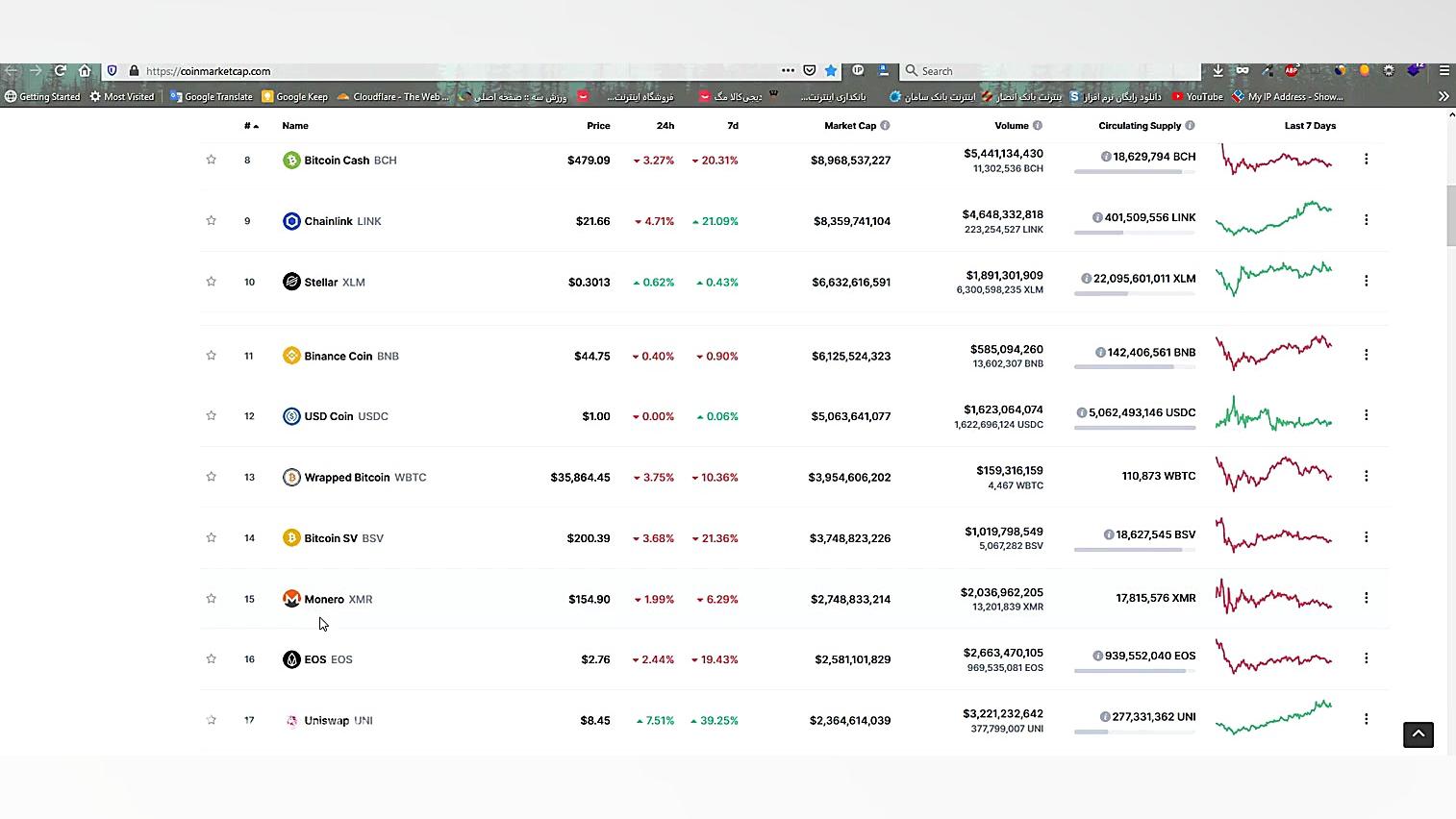Reload the page with the refresh icon
Screen dimensions: 1456x819
(x=60, y=70)
